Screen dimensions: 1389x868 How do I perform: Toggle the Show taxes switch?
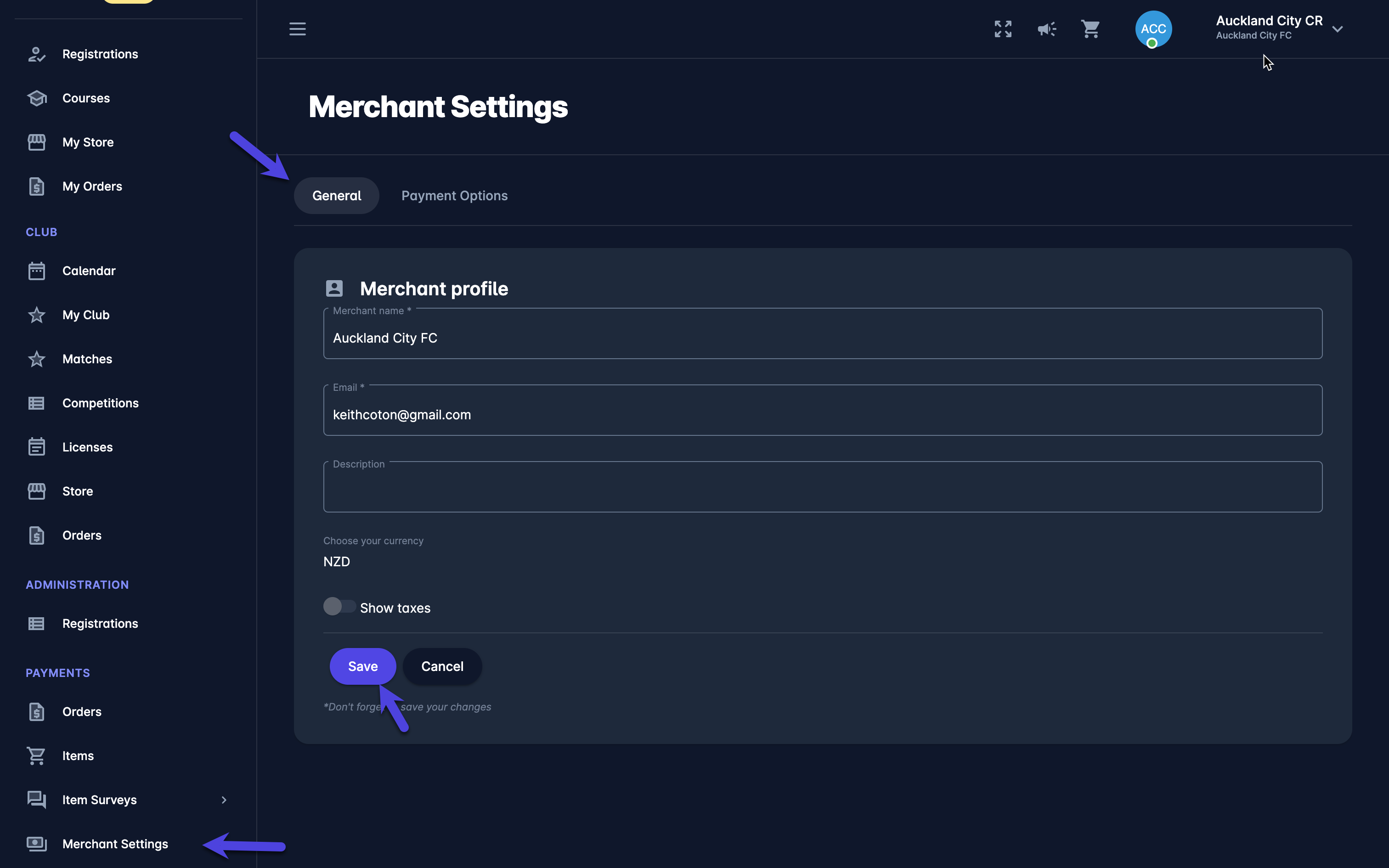coord(339,607)
